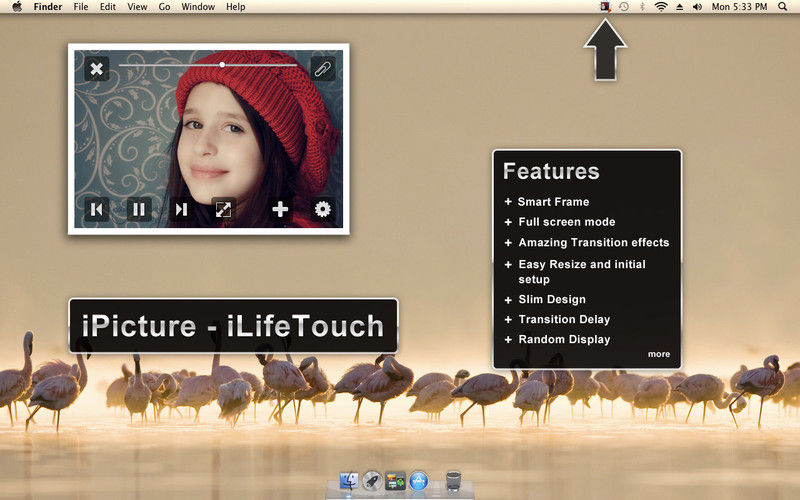Skip to the next photo
This screenshot has height=500, width=800.
(181, 209)
